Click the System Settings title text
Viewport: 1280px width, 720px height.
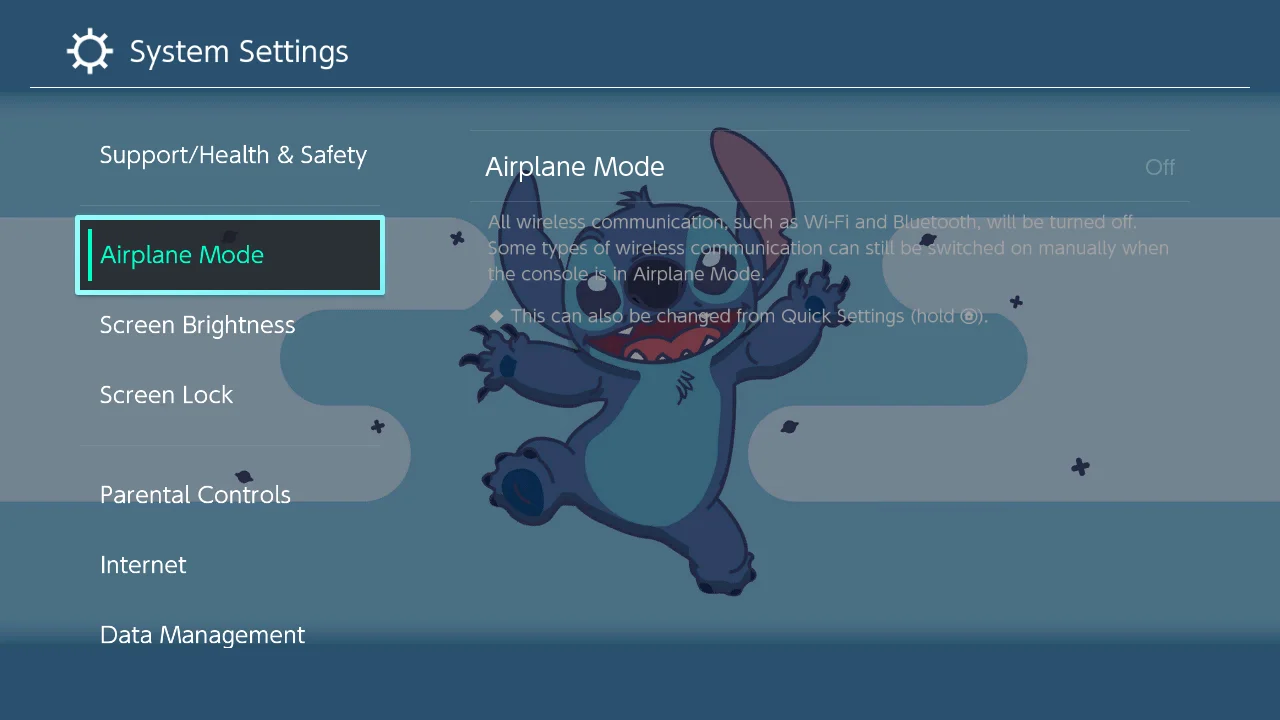pyautogui.click(x=238, y=51)
